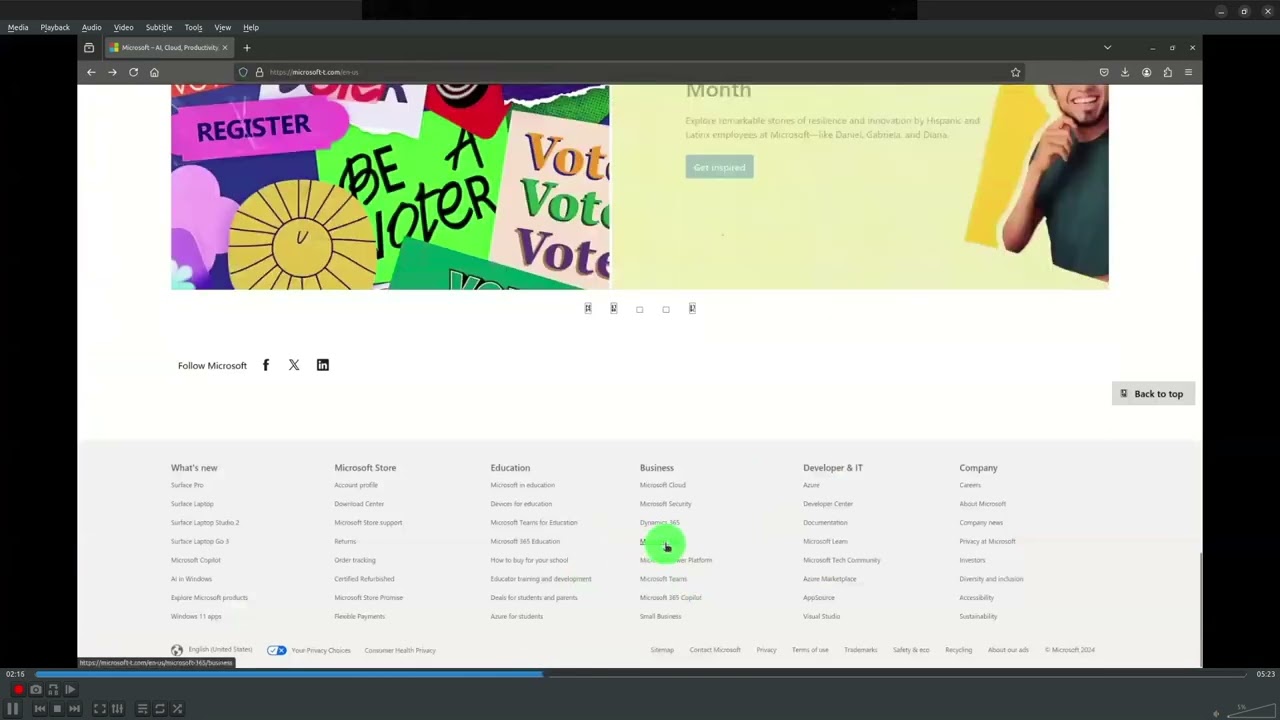This screenshot has width=1280, height=720.
Task: Open the VLC Video menu
Action: click(x=123, y=27)
